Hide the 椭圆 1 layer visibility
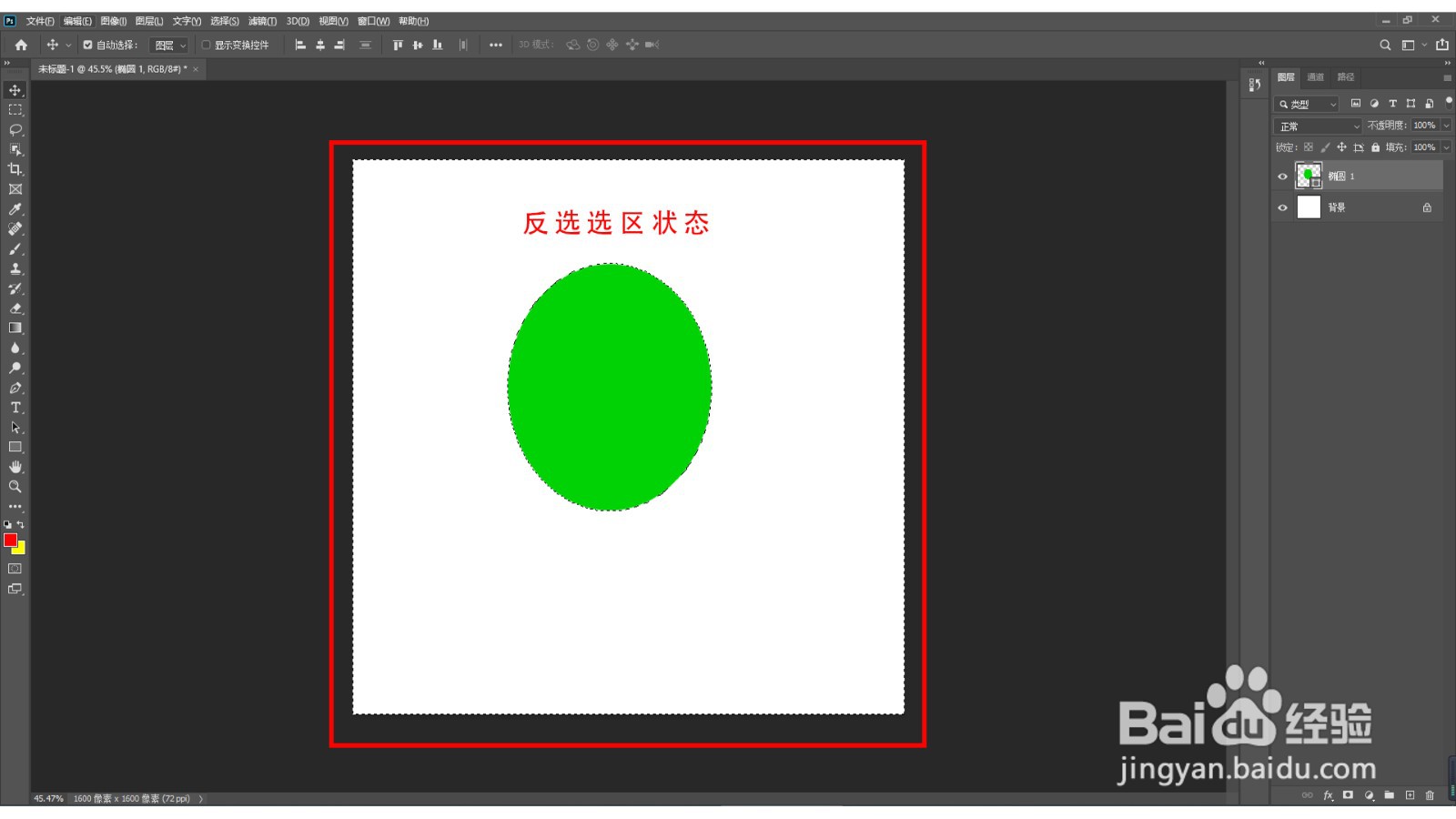 pyautogui.click(x=1282, y=177)
